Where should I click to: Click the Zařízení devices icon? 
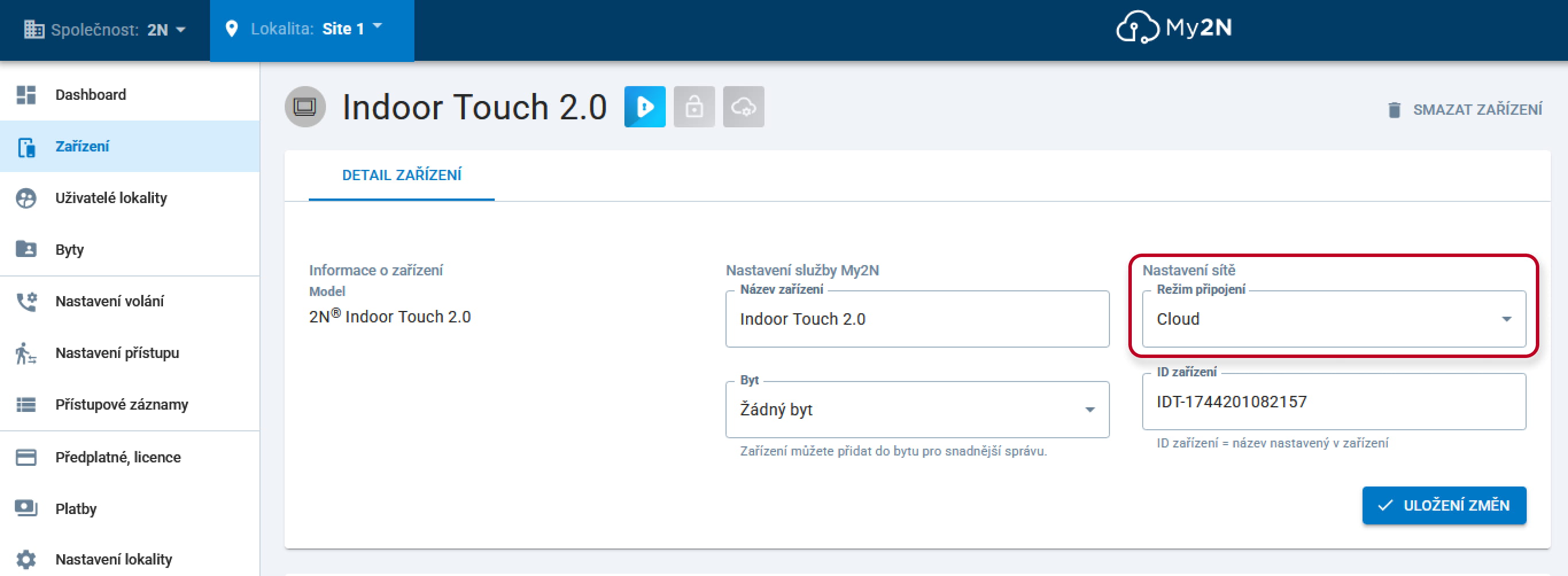coord(26,147)
